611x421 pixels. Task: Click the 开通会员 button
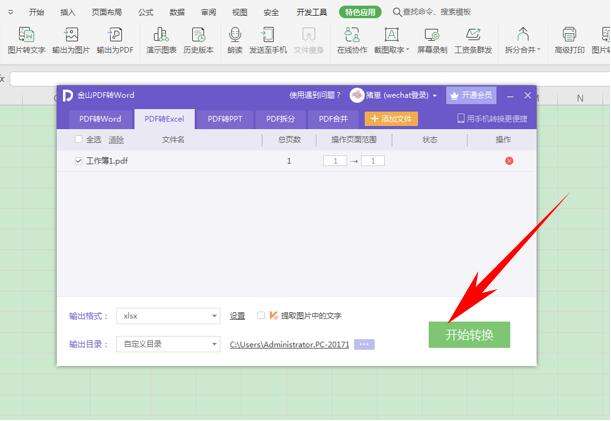471,95
